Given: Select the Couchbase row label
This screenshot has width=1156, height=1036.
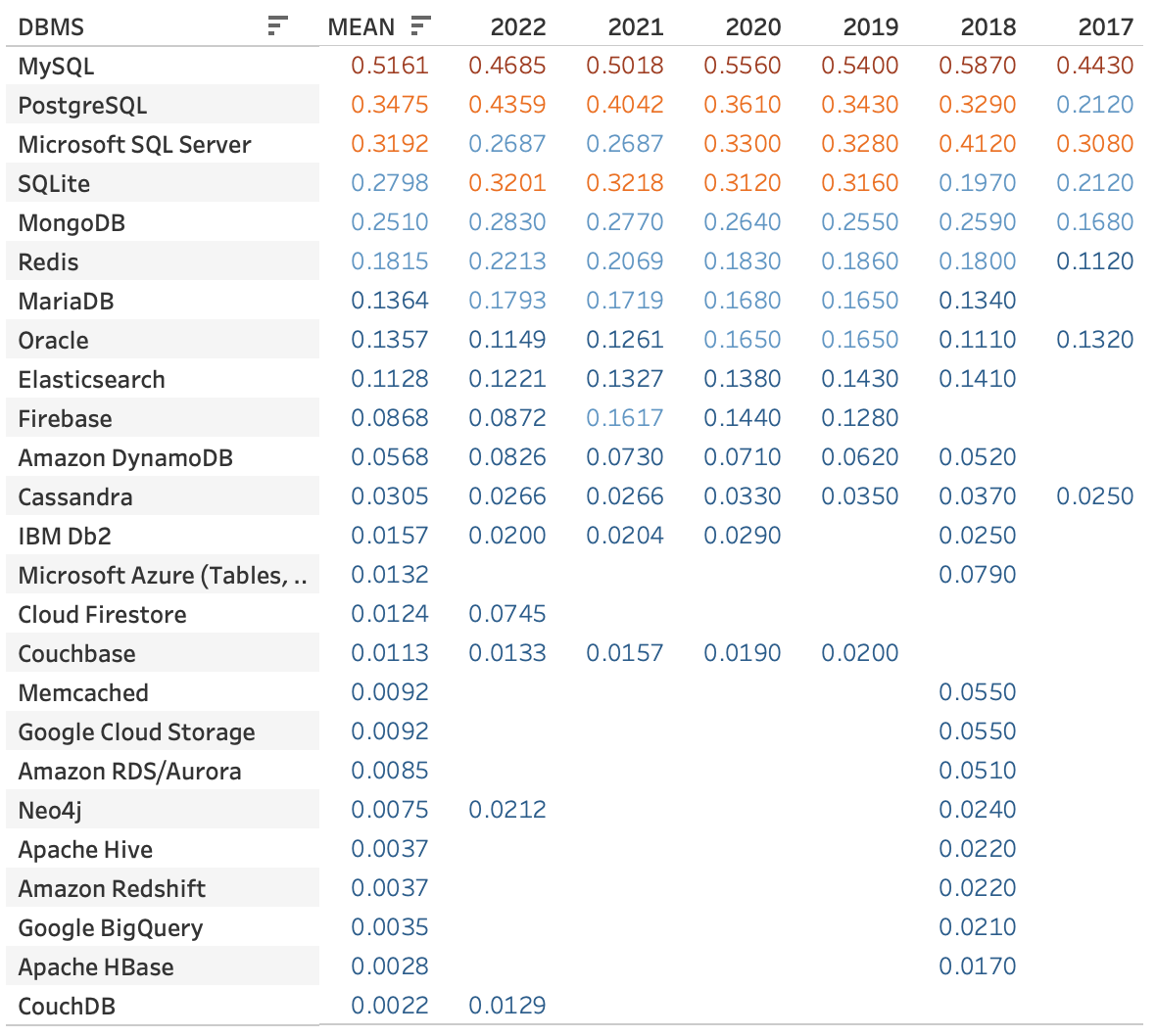Looking at the screenshot, I should click(x=76, y=653).
